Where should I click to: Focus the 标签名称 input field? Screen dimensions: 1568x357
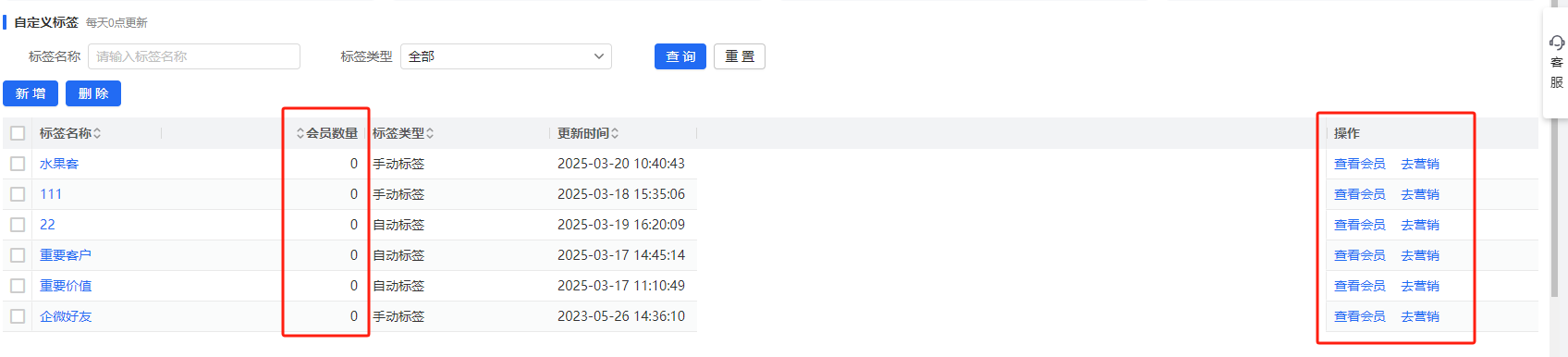point(194,56)
